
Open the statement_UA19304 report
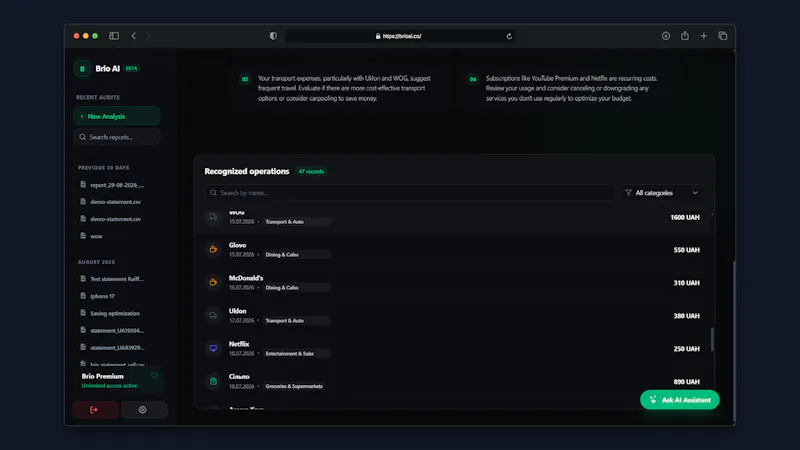click(117, 331)
